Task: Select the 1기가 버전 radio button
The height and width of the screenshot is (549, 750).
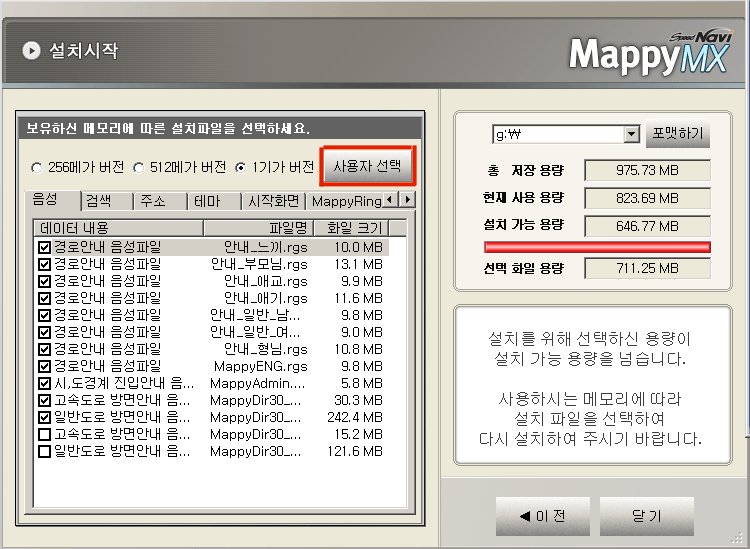Action: click(x=241, y=168)
